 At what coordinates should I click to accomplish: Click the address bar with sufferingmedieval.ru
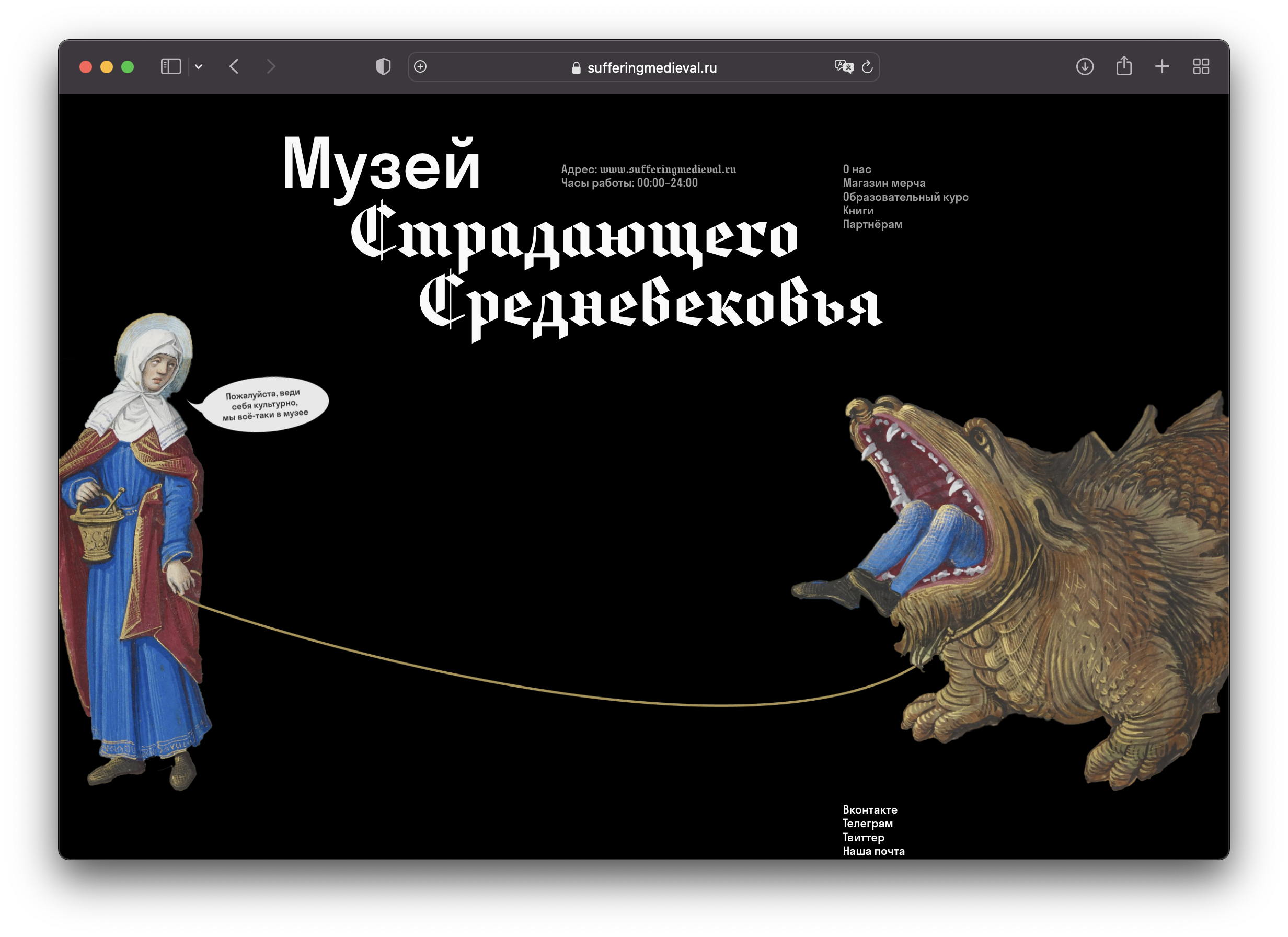click(651, 68)
